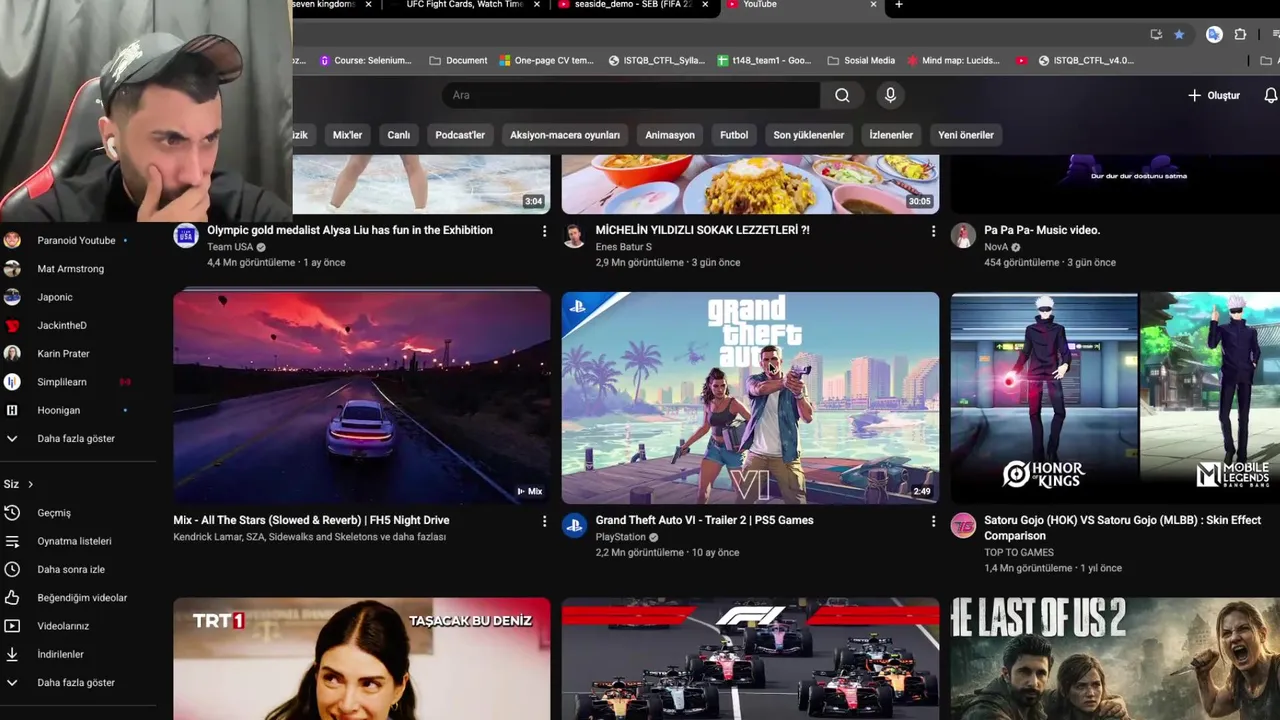Play the Satoru Gojo comparison thumbnail
This screenshot has height=720, width=1280.
tap(1115, 398)
